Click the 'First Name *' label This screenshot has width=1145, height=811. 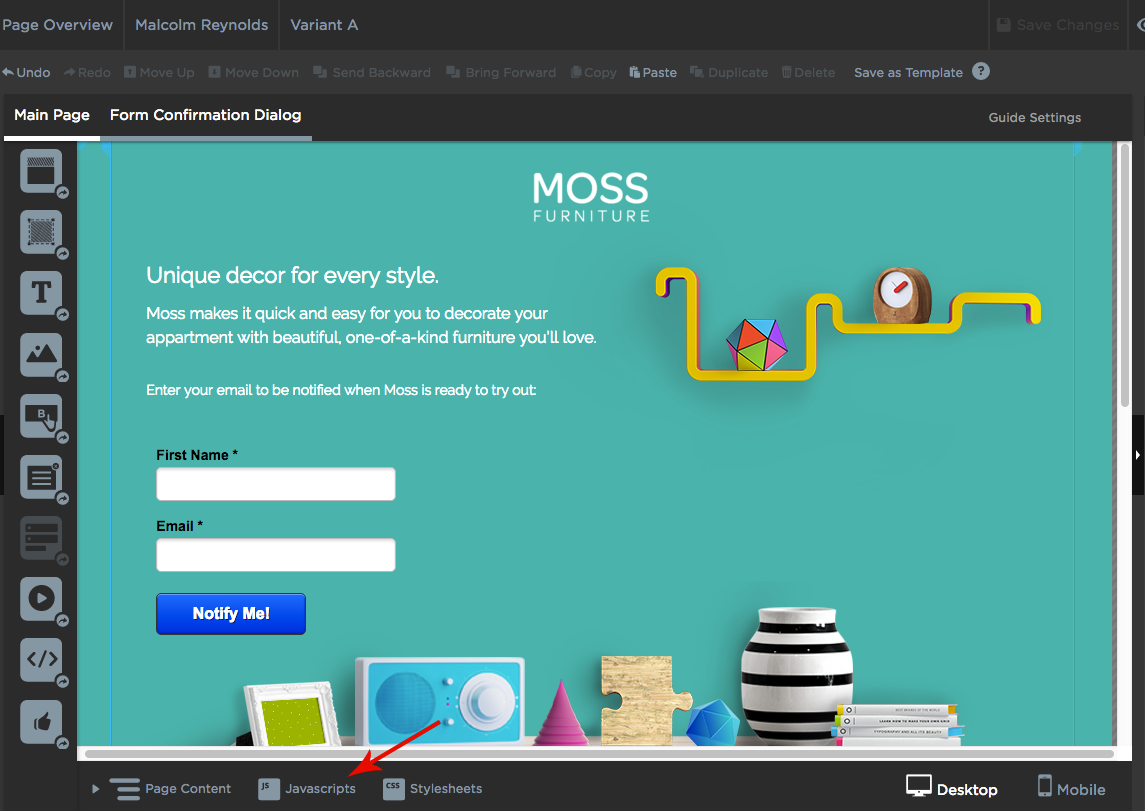pyautogui.click(x=197, y=455)
